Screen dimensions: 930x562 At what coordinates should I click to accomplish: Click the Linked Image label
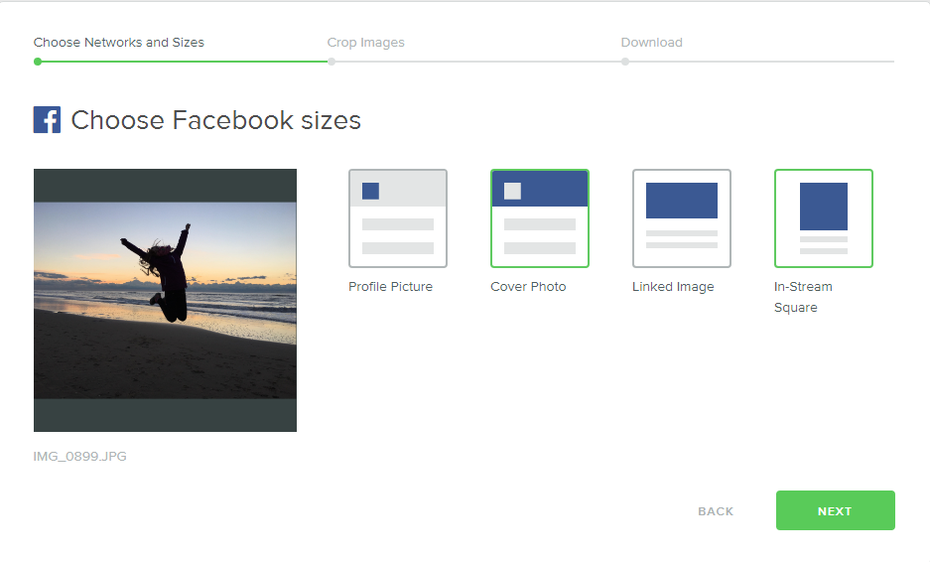[673, 287]
